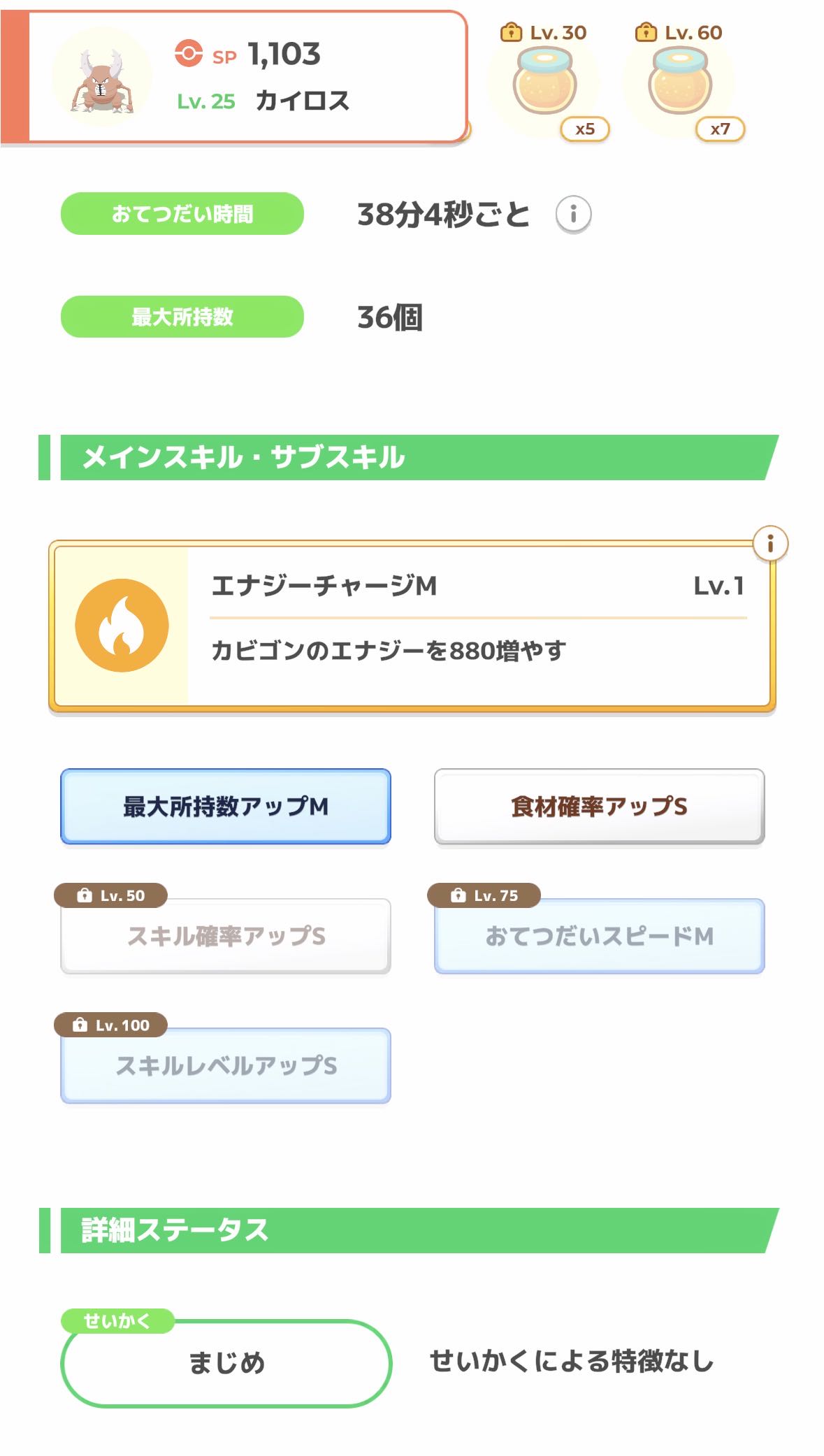
Task: Tap the lock icon on Lv. 75 subskill
Action: [x=458, y=895]
